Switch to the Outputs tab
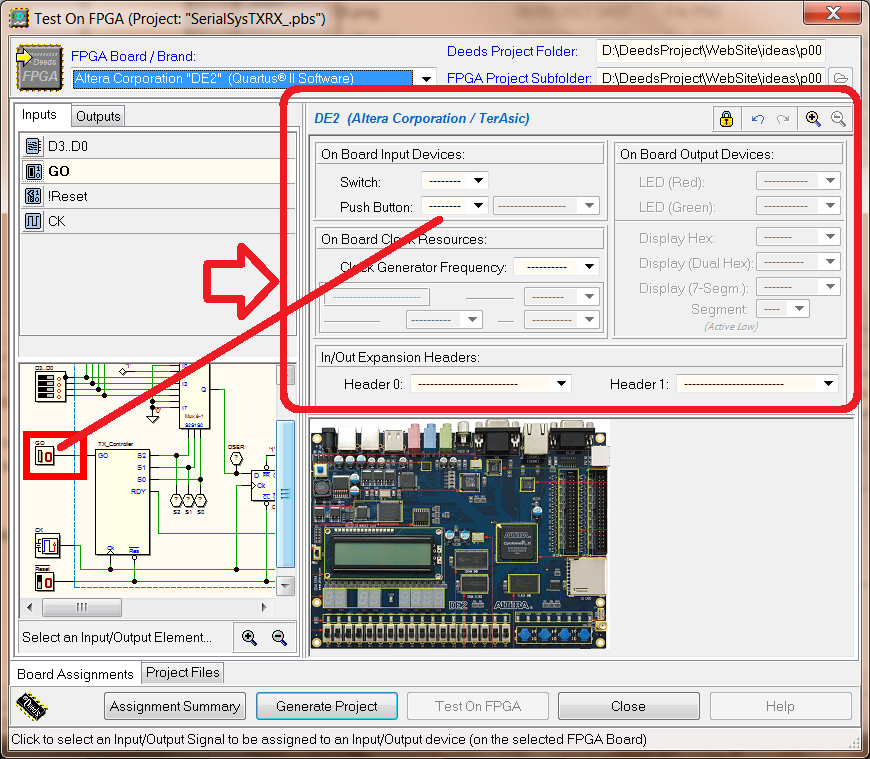The width and height of the screenshot is (870, 759). click(98, 117)
